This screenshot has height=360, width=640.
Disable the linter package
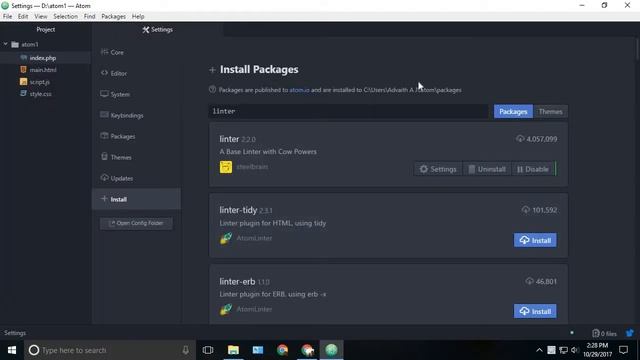[x=533, y=169]
